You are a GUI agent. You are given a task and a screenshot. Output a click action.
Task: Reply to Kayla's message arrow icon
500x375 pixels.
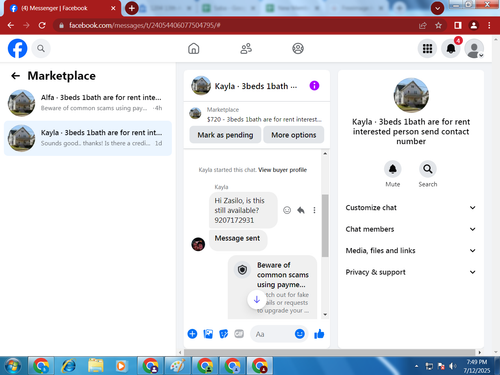(x=301, y=210)
